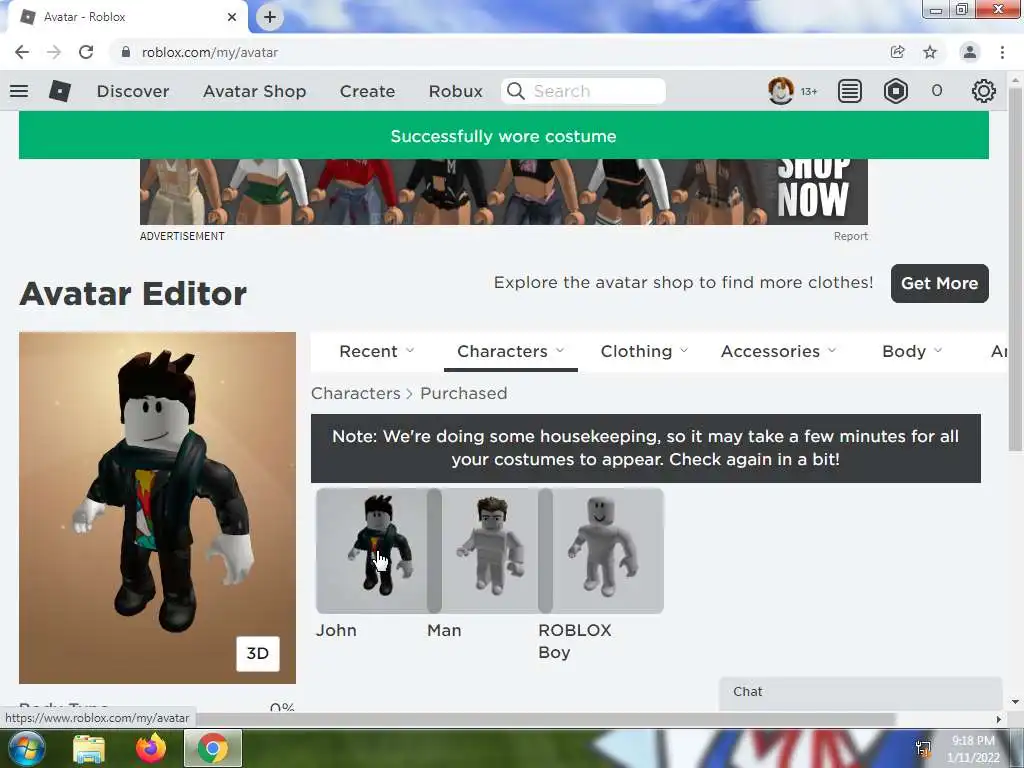Open the Discover page

pyautogui.click(x=133, y=91)
